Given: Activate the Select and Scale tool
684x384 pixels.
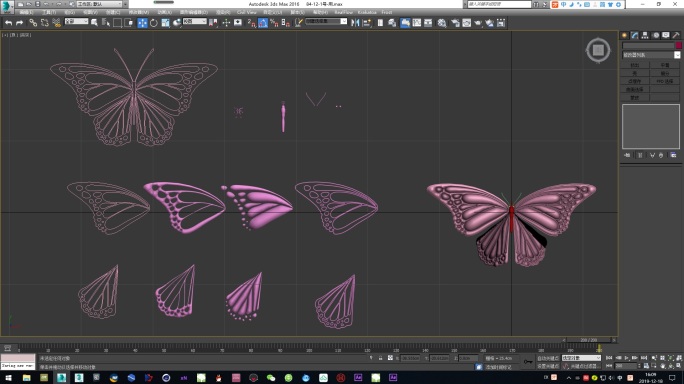Looking at the screenshot, I should [165, 23].
